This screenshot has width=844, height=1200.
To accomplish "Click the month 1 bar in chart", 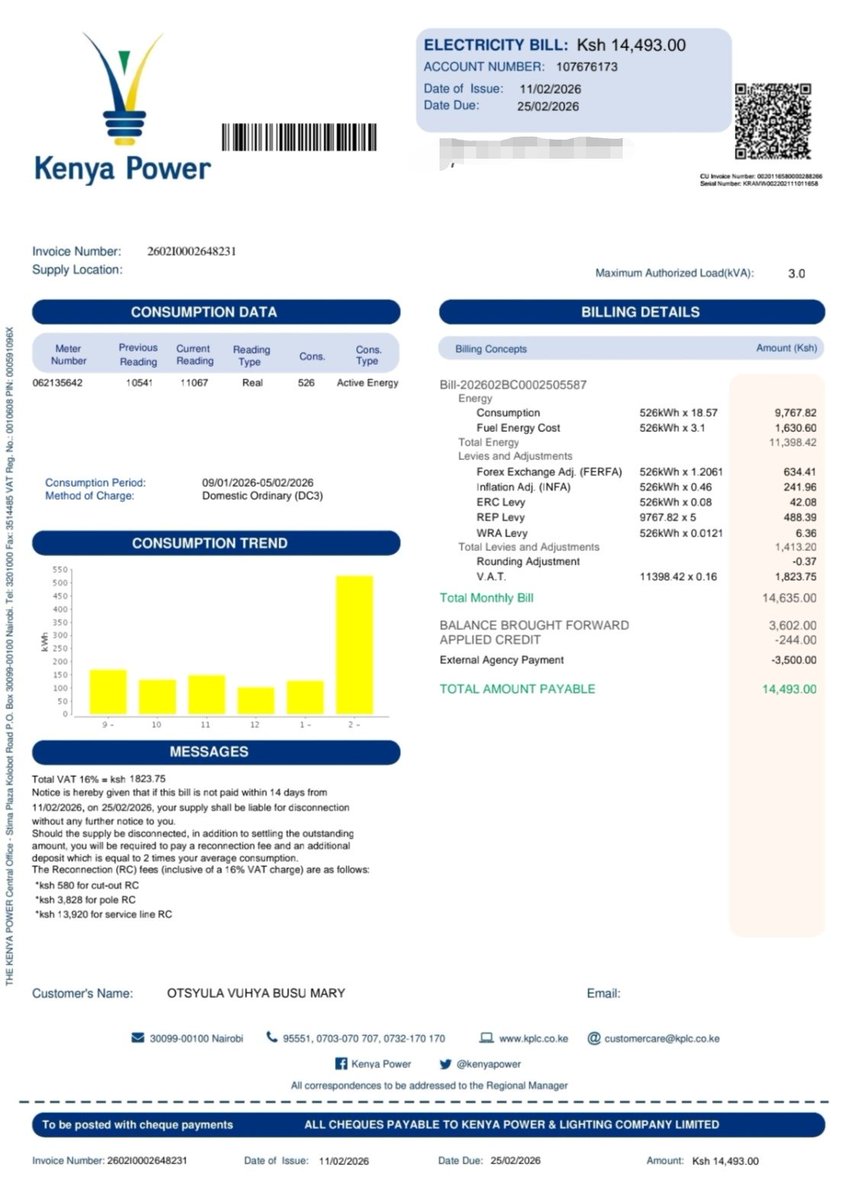I will click(305, 697).
